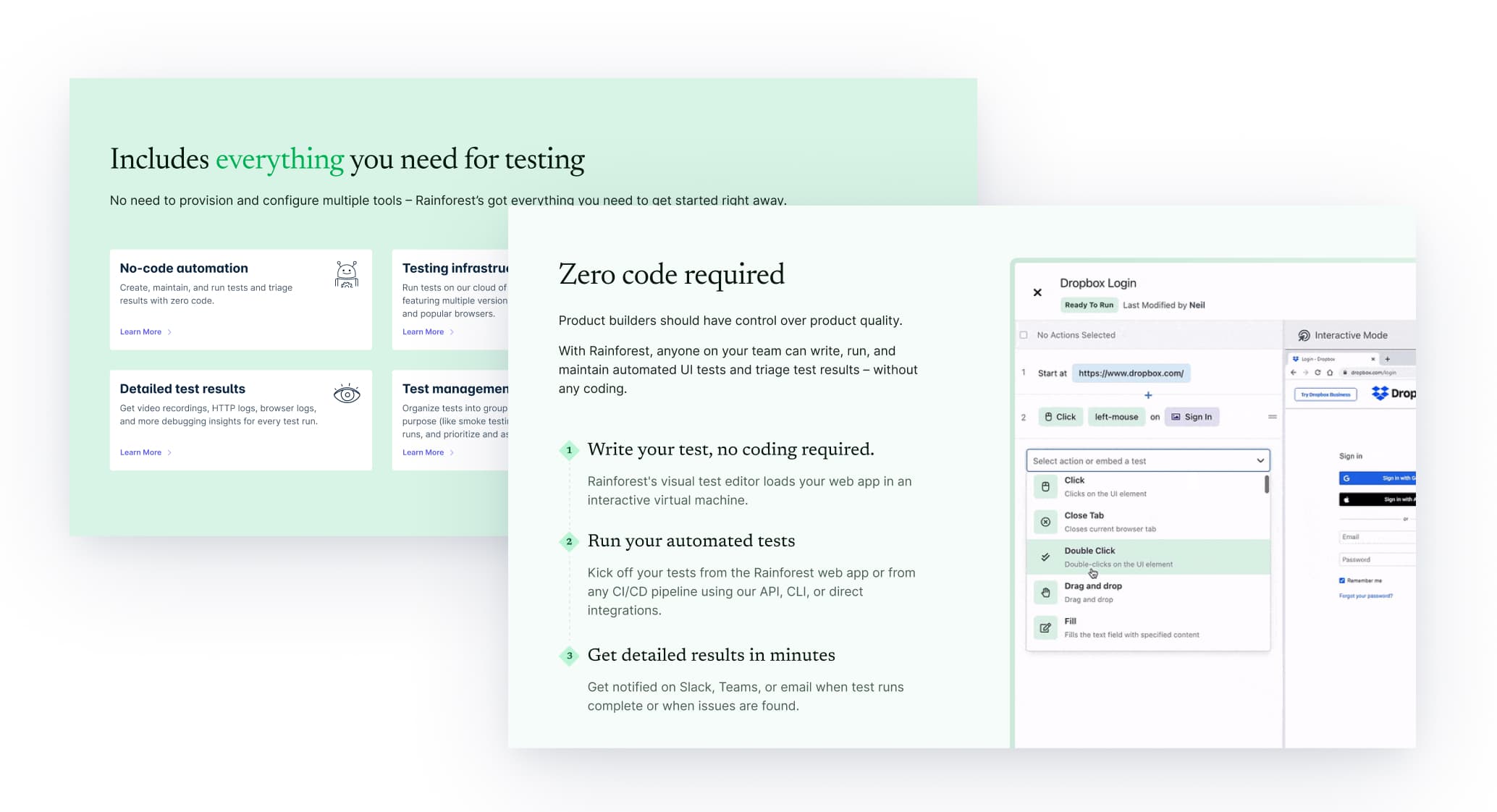This screenshot has height=812, width=1497.
Task: Open the left-mouse button selector
Action: [1116, 417]
